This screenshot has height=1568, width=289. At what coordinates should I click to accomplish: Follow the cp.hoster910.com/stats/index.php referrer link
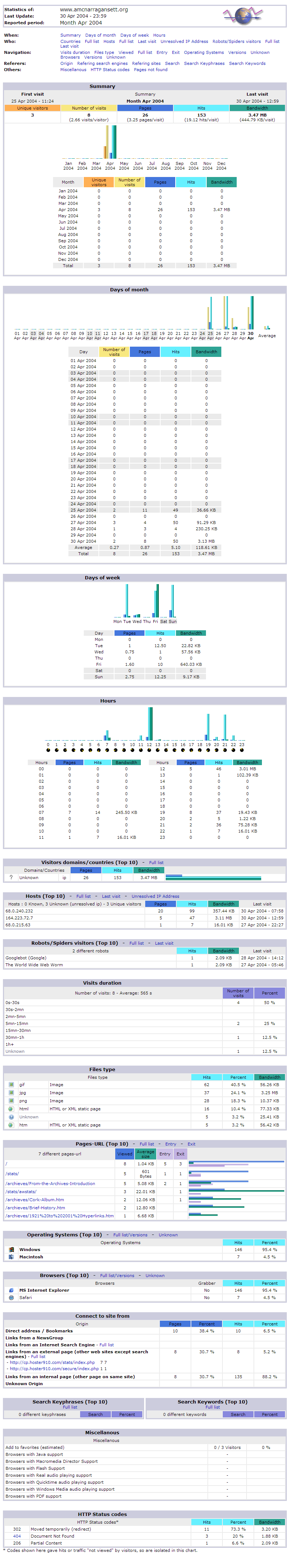point(52,1363)
